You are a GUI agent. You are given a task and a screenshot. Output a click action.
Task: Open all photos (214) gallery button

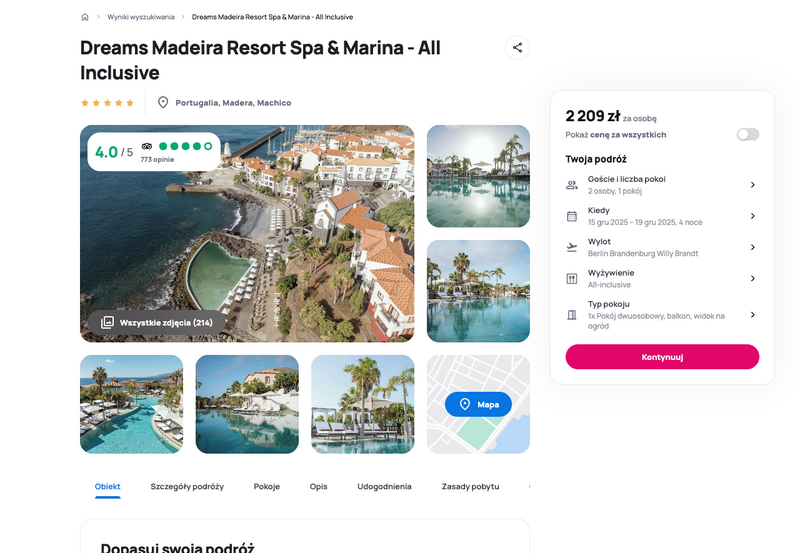pos(156,322)
